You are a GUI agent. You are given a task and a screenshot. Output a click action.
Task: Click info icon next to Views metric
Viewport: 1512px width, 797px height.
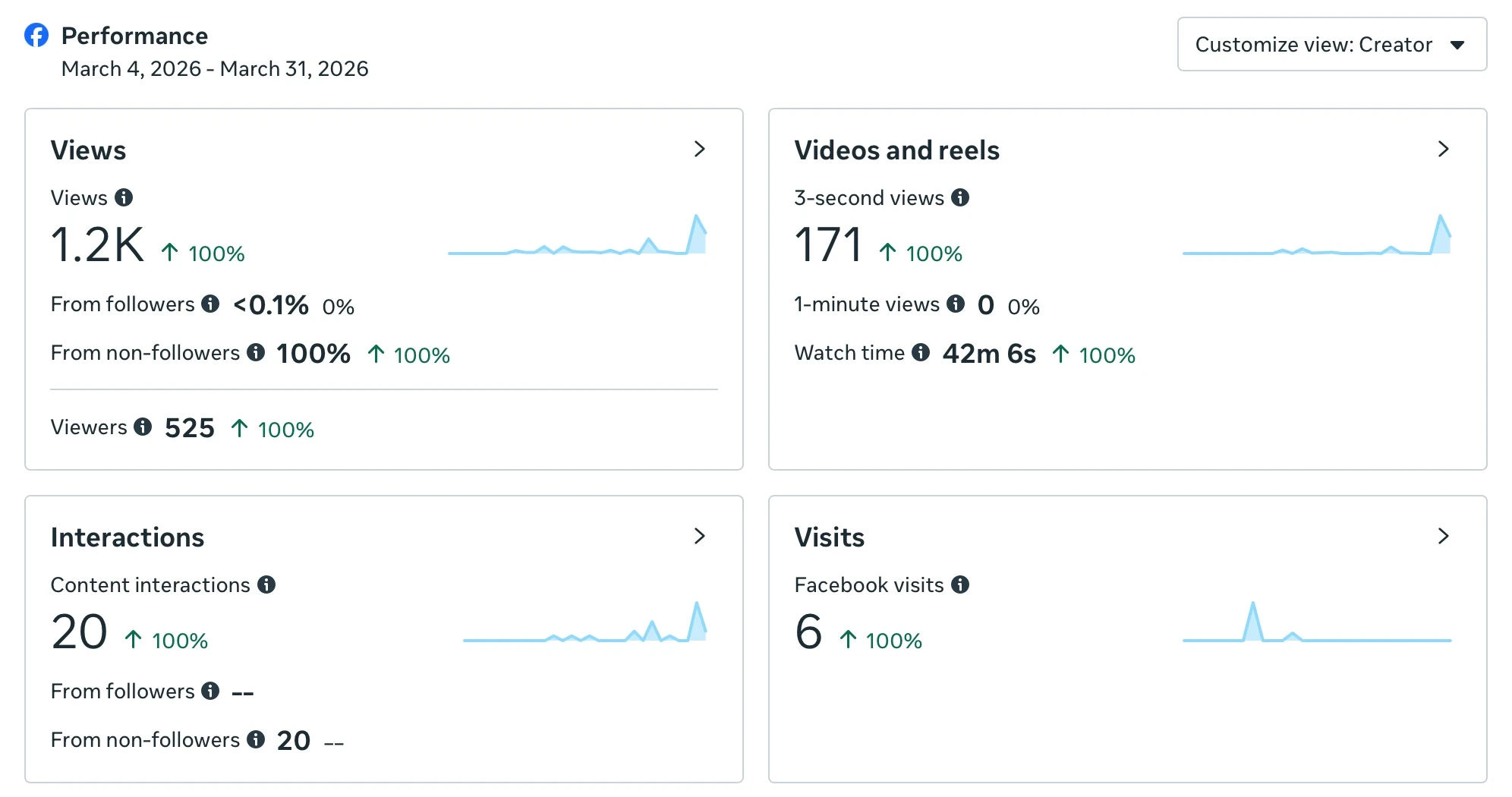[x=124, y=198]
